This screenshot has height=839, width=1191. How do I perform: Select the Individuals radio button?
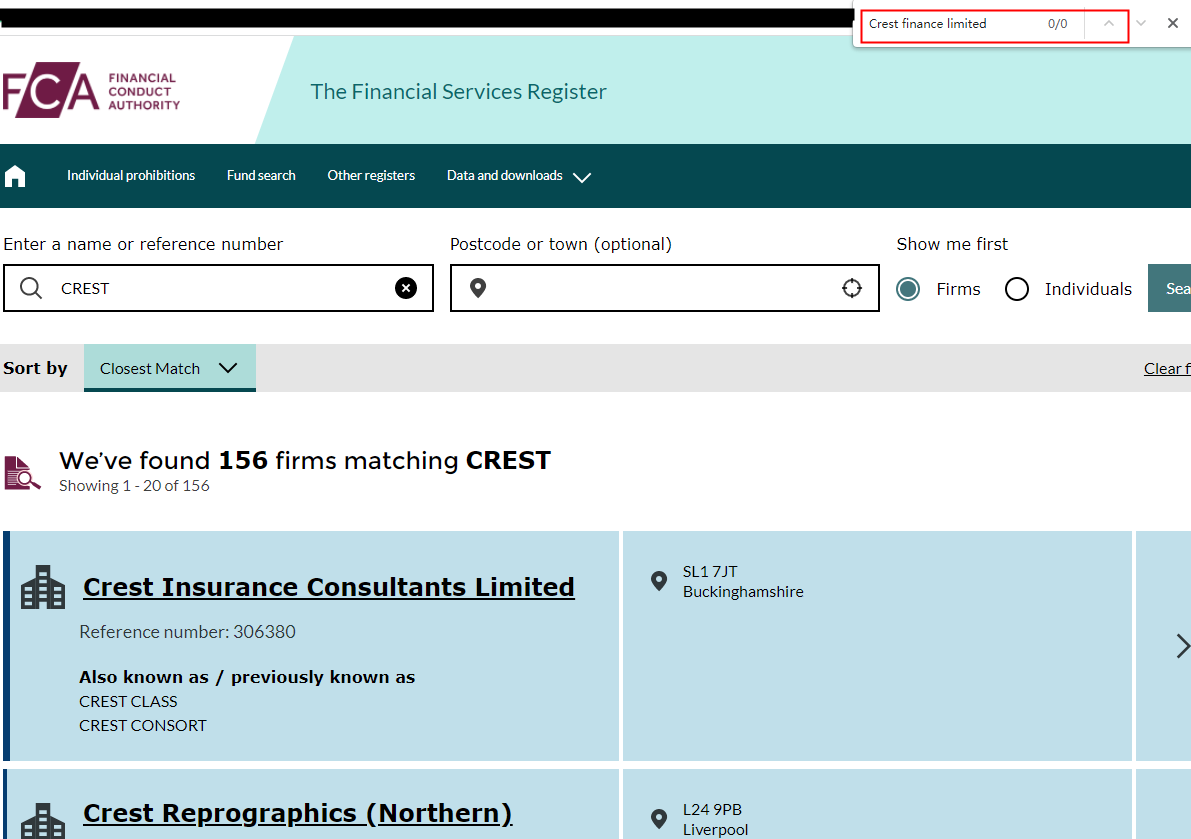pos(1017,289)
